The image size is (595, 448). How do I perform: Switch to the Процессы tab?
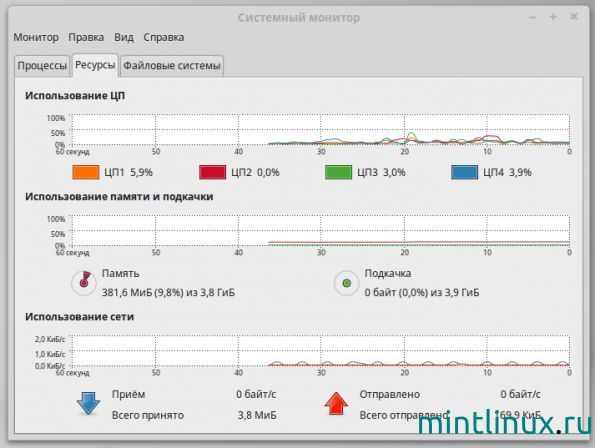click(x=42, y=66)
